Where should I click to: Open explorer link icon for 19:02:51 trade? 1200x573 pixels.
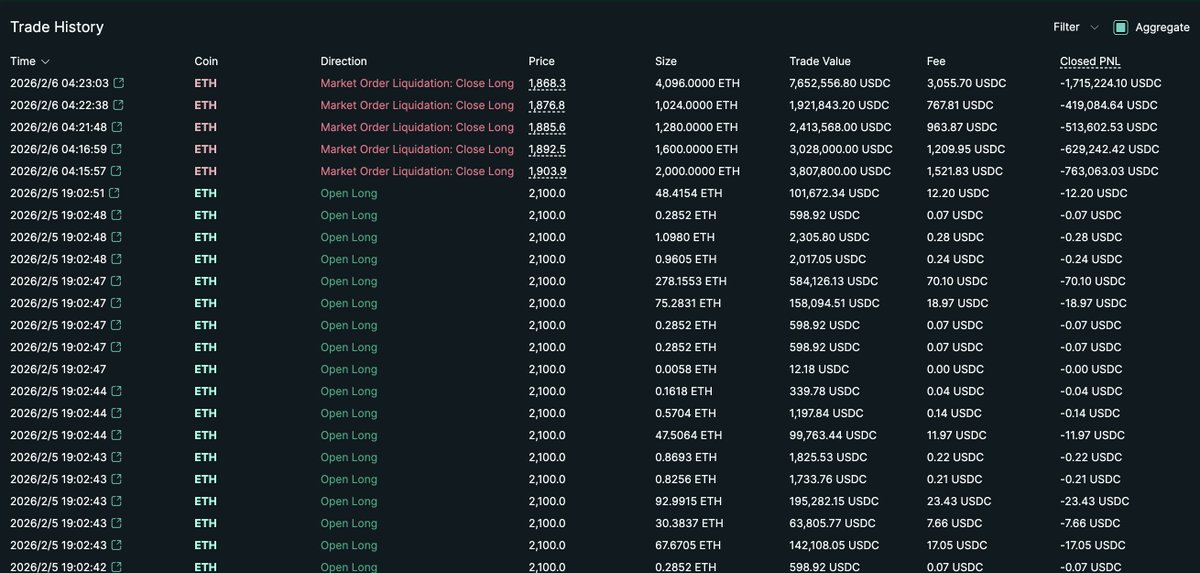(x=114, y=193)
